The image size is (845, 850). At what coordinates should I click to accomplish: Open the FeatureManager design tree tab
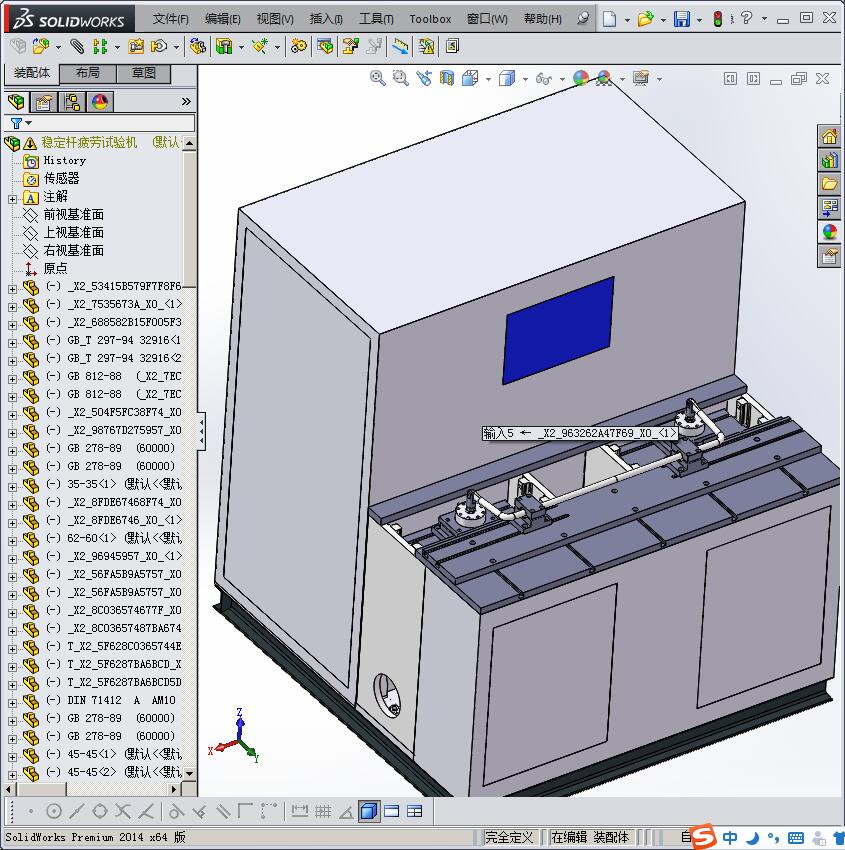click(16, 101)
